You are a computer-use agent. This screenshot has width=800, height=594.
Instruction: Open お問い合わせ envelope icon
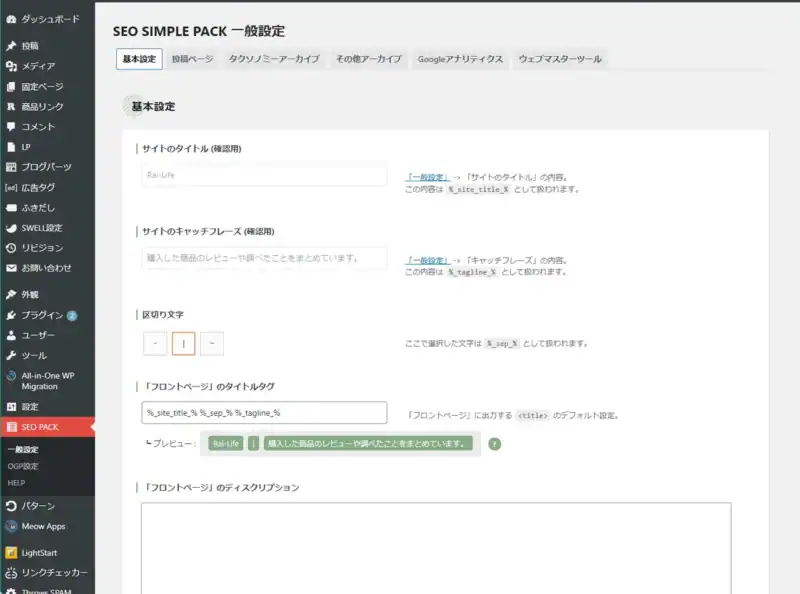point(11,268)
